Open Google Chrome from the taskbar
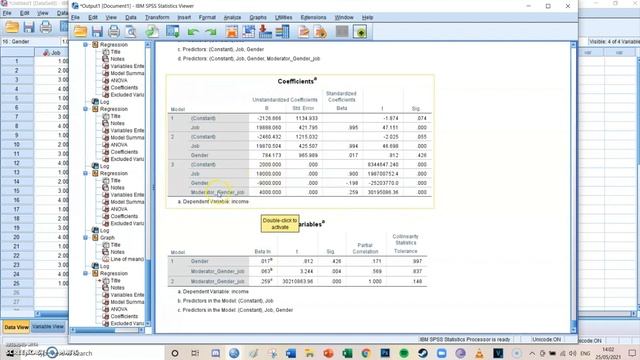 pos(366,353)
